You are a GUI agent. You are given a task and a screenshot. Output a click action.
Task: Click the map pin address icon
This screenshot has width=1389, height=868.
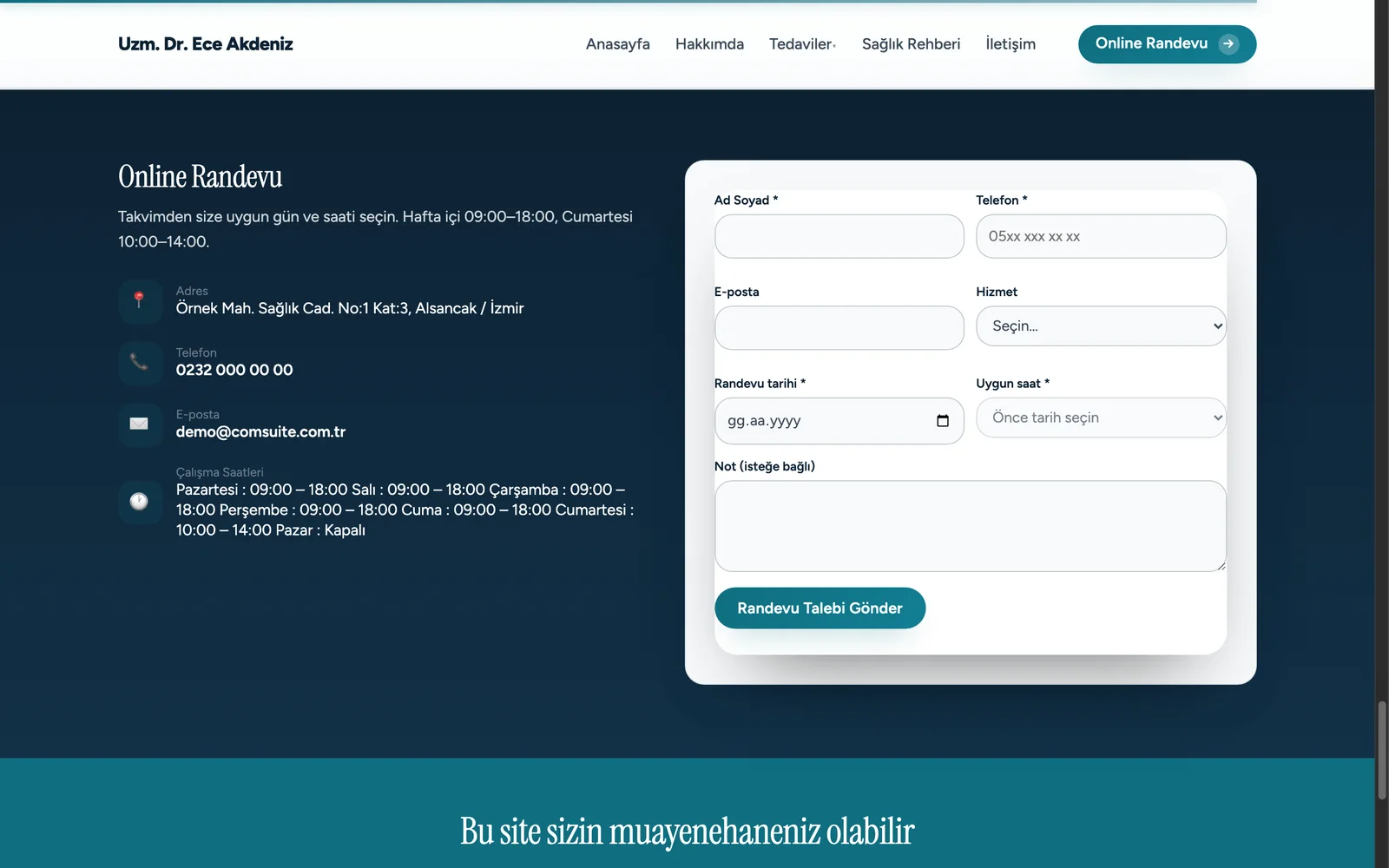139,300
